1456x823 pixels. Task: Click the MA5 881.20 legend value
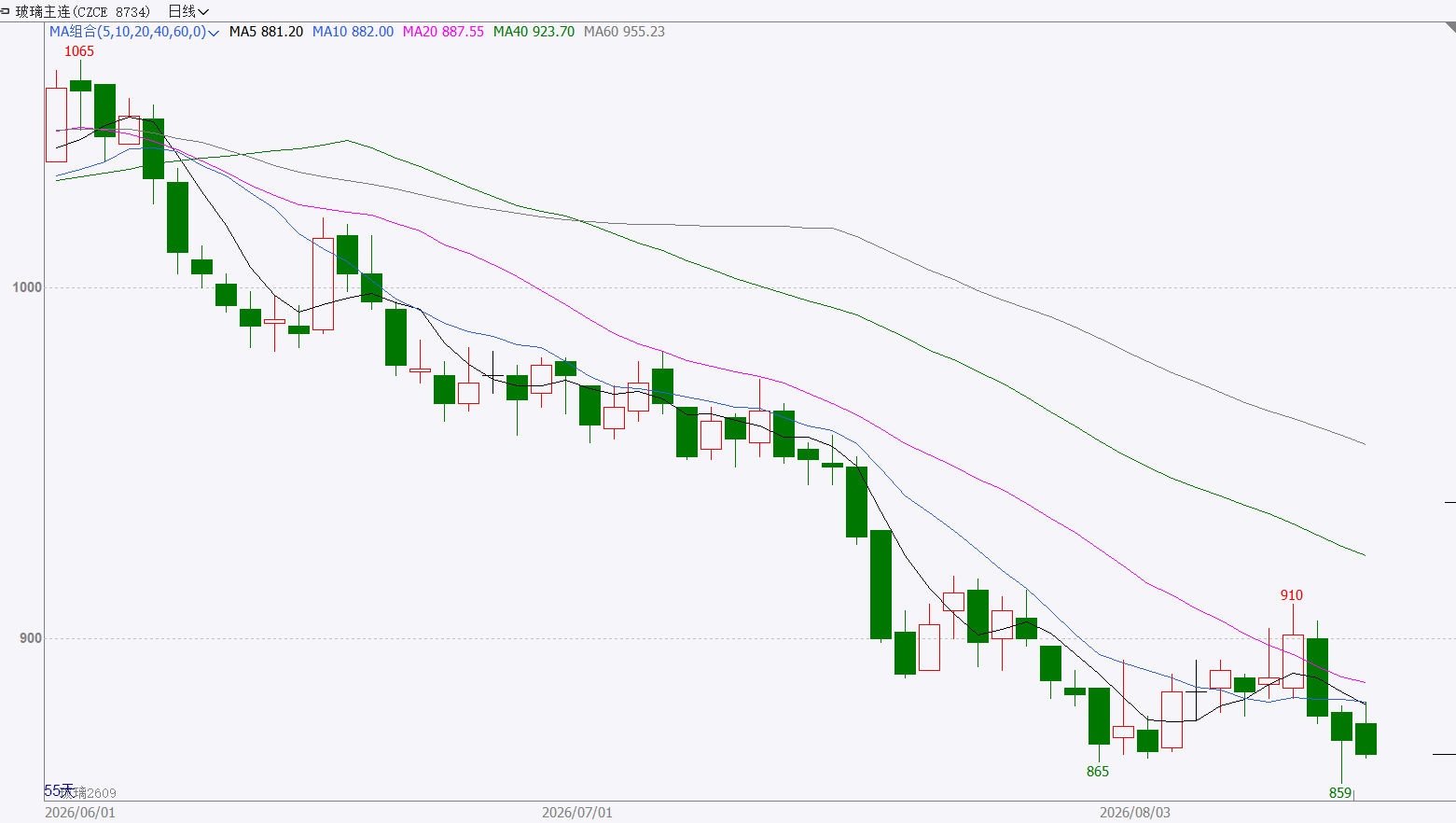point(266,32)
